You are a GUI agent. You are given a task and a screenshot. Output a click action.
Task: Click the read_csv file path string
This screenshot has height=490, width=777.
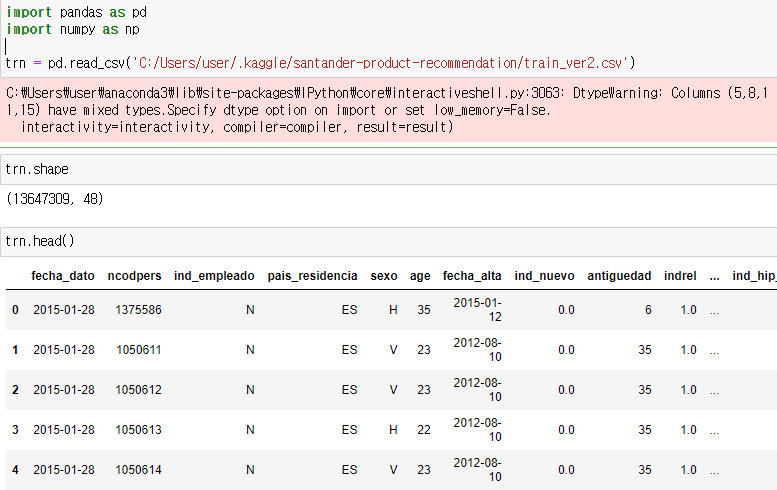380,63
